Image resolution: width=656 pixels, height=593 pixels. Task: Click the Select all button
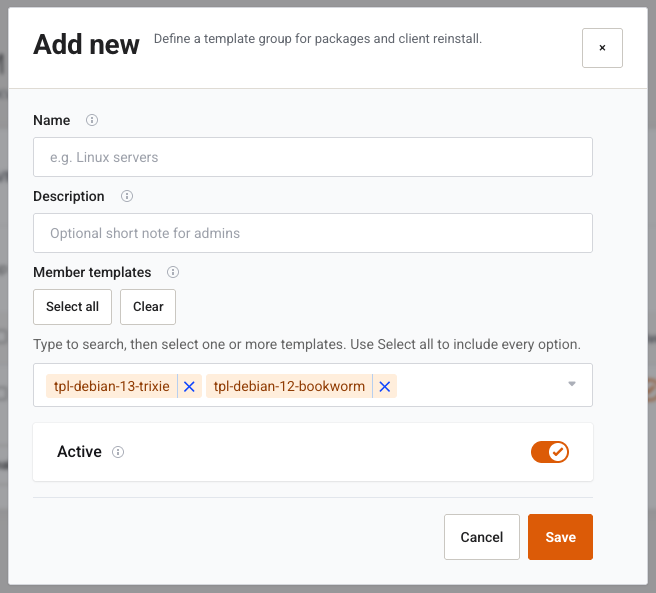pos(72,307)
